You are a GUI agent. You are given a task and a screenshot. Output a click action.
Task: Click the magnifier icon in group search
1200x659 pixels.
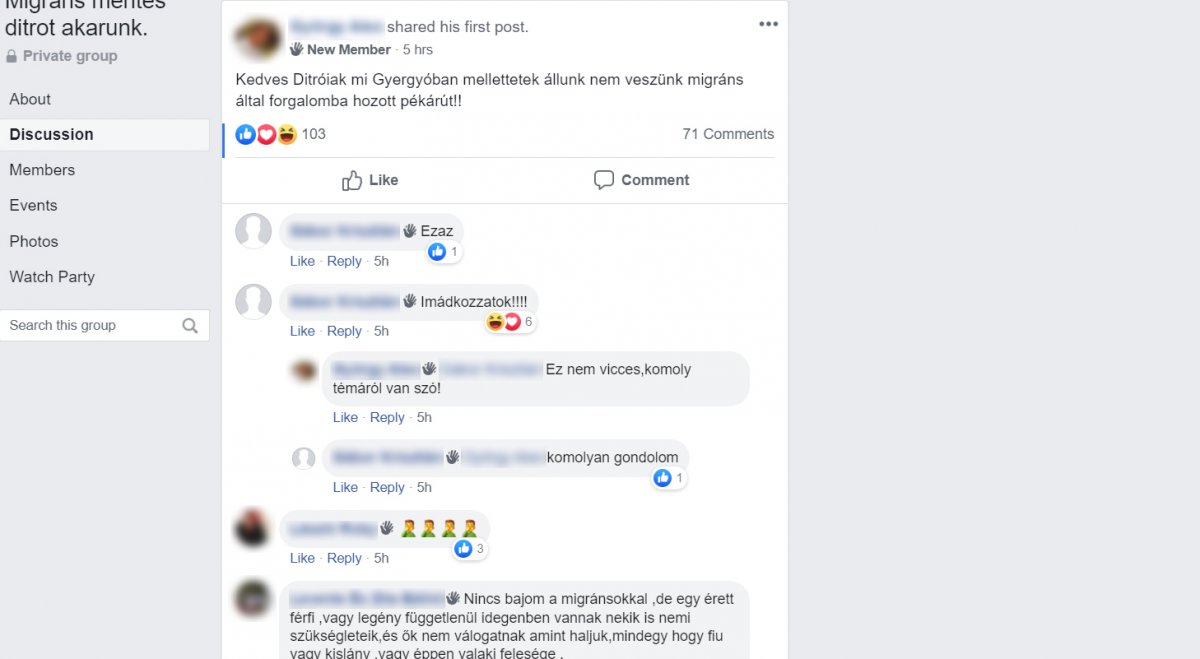tap(190, 326)
